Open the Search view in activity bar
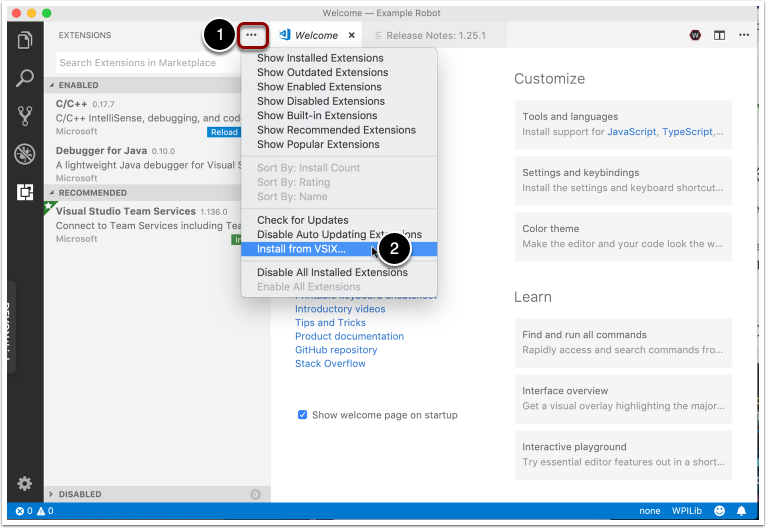 point(25,78)
